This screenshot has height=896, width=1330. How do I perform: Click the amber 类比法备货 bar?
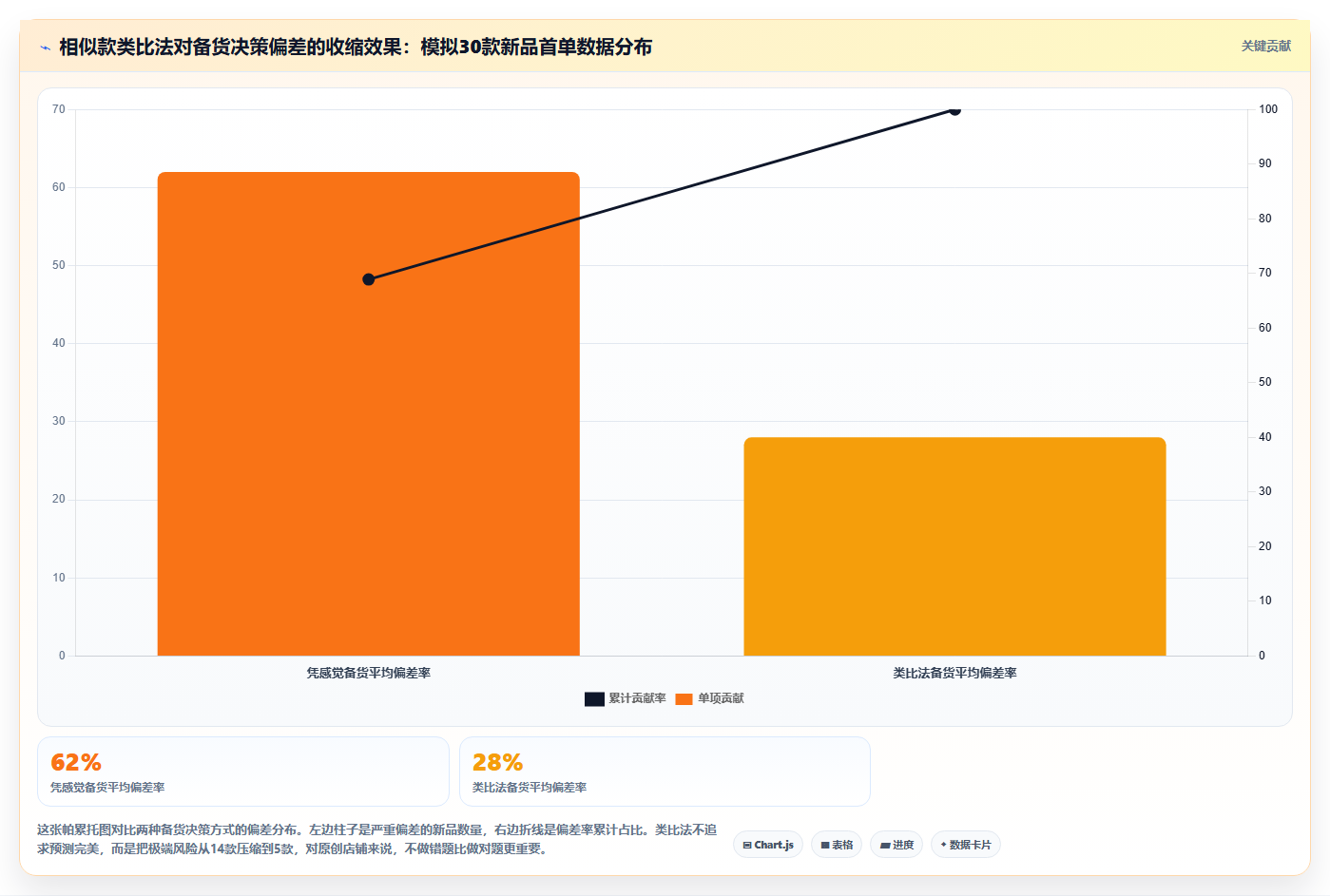pyautogui.click(x=954, y=546)
